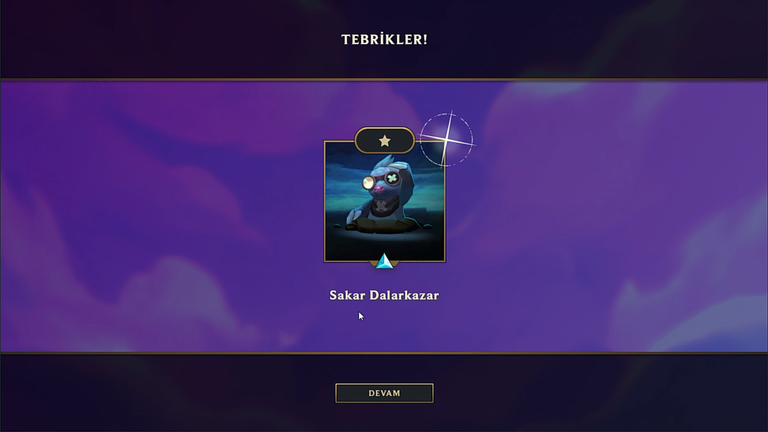Click the purple cloud banner left of card
Viewport: 768px width, 432px height.
tap(162, 216)
